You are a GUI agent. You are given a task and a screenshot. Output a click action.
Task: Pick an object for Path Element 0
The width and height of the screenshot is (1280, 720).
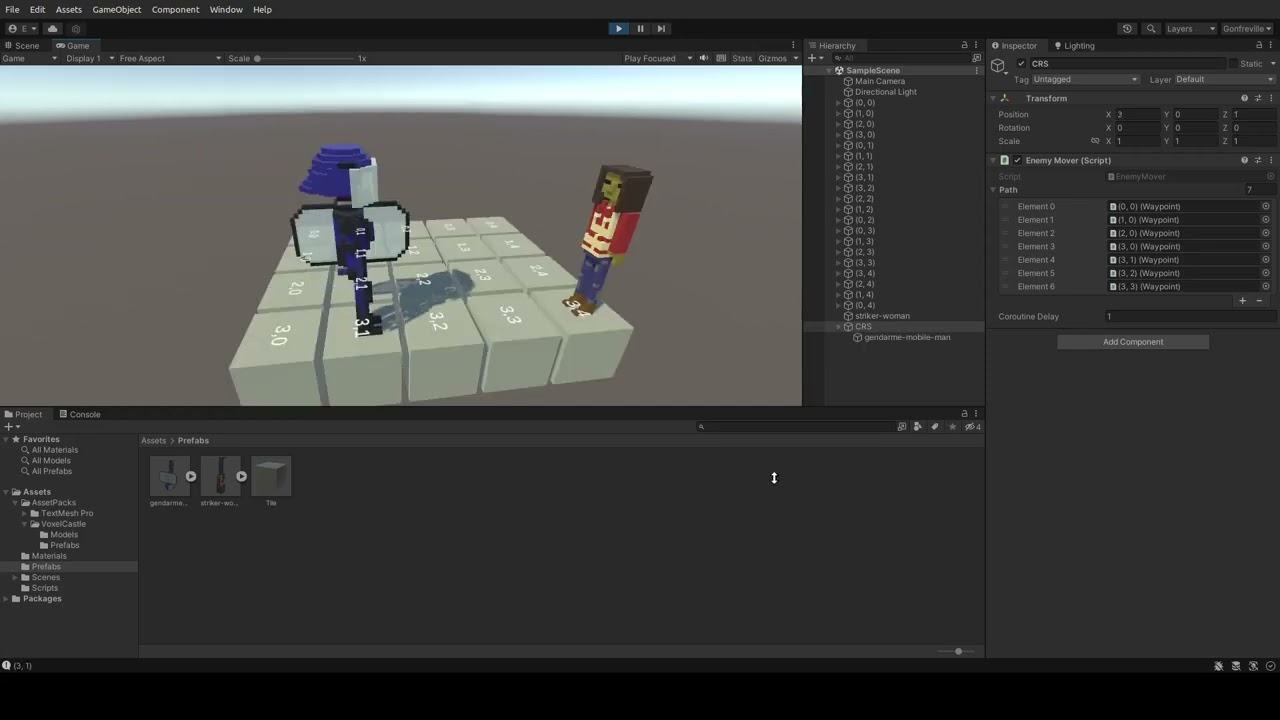1265,207
